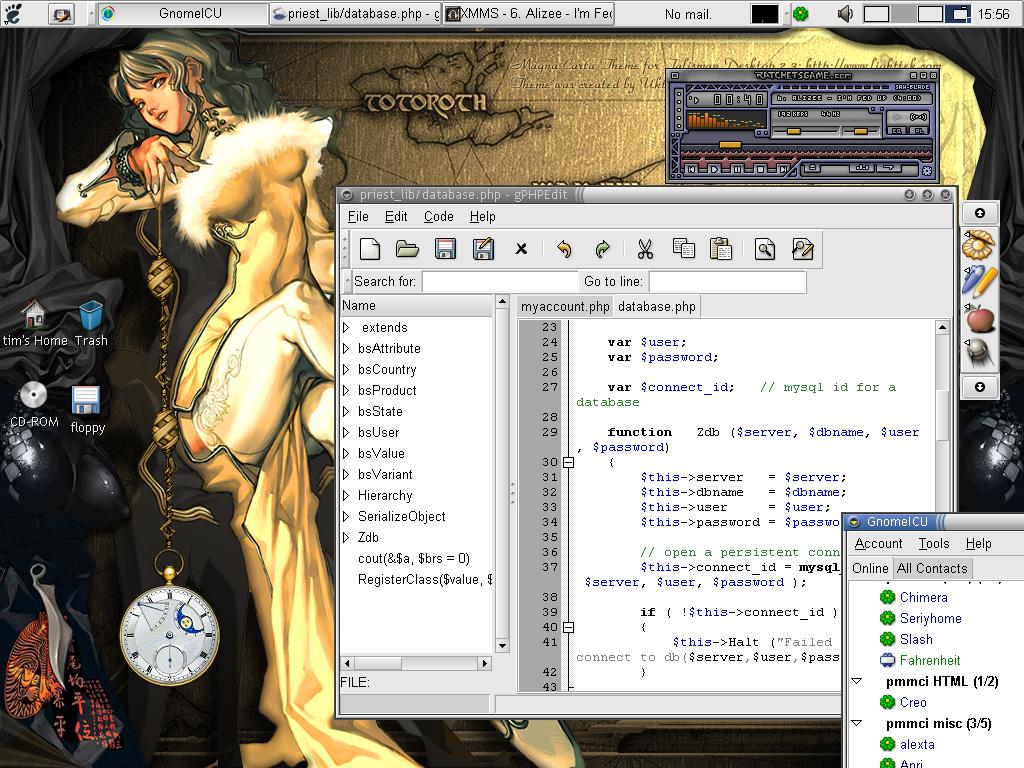
Task: Switch to Online tab in GnomeICU
Action: [870, 568]
